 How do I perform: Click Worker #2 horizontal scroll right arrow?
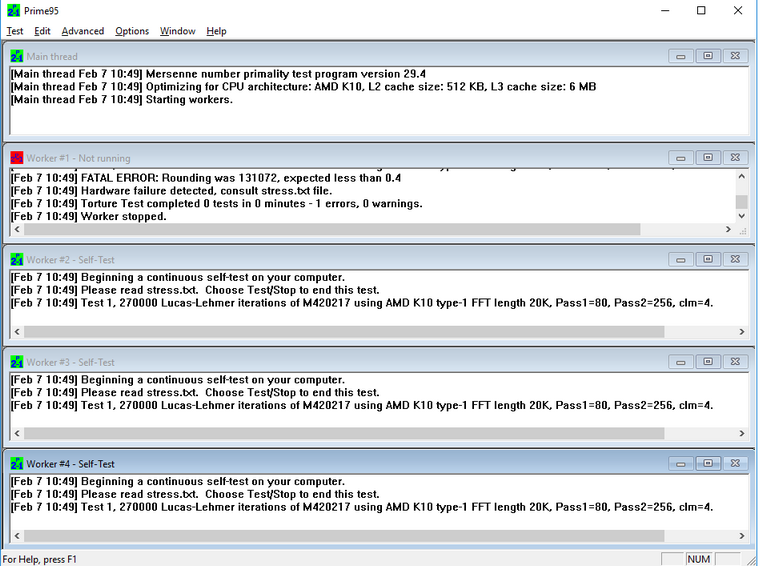tap(742, 332)
